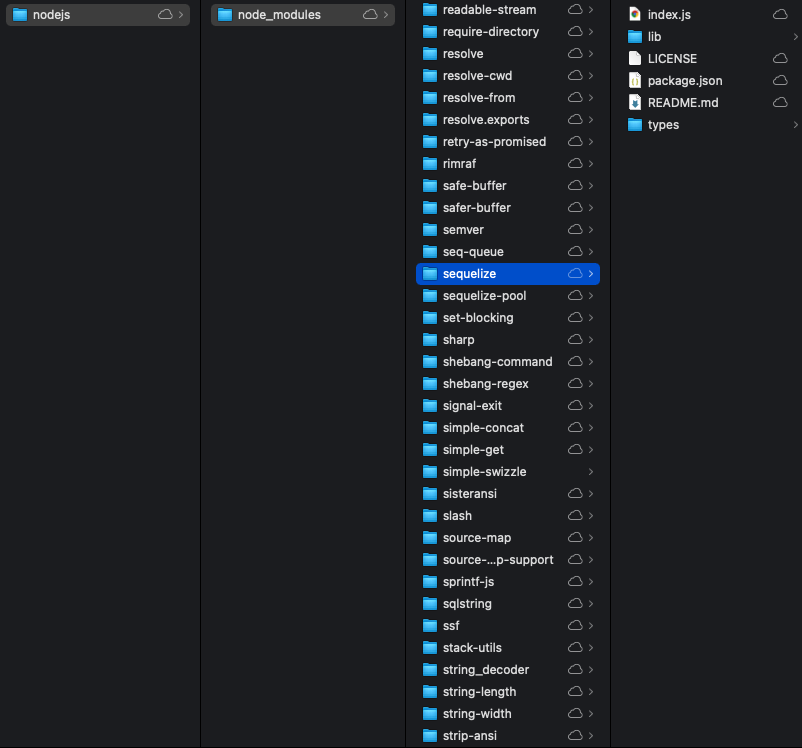This screenshot has width=802, height=748.
Task: Select the readable-stream folder
Action: tap(508, 10)
